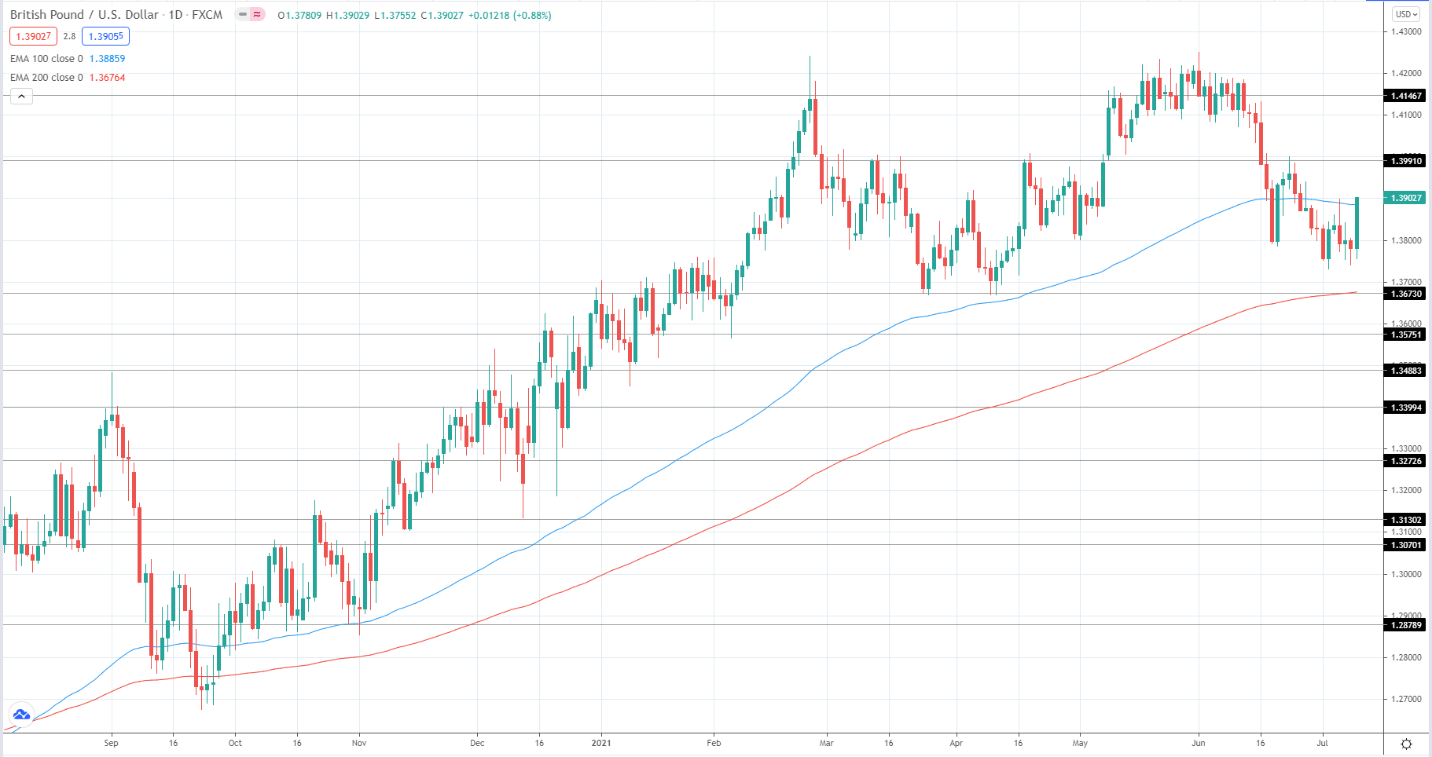This screenshot has height=757, width=1432.
Task: Click the green current price 1.39027 axis label
Action: click(1406, 198)
